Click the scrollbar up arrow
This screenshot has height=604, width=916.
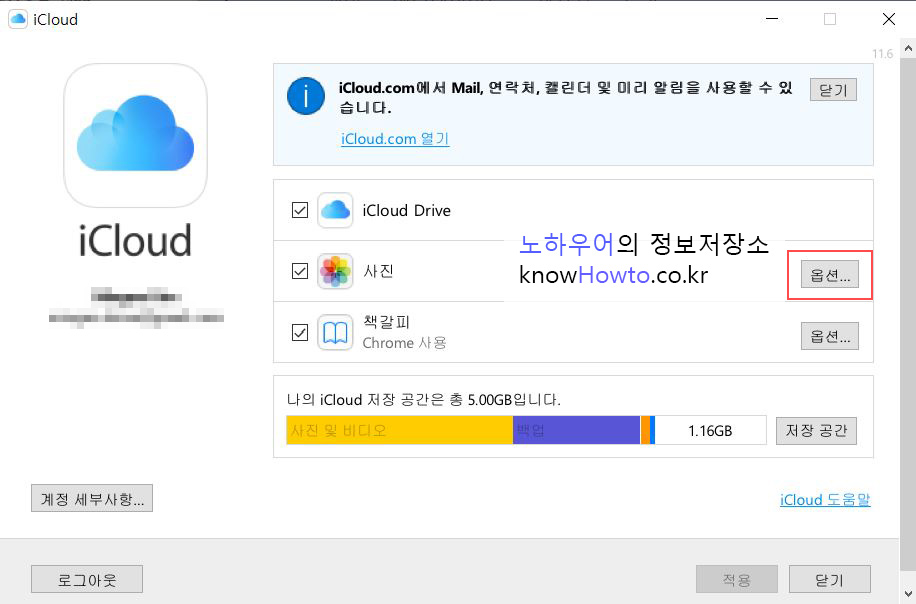[908, 49]
